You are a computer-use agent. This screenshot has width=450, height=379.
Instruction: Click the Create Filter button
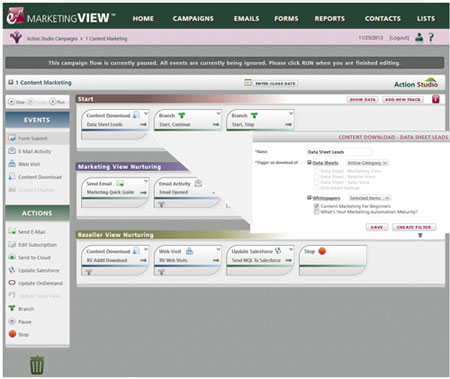tap(414, 227)
